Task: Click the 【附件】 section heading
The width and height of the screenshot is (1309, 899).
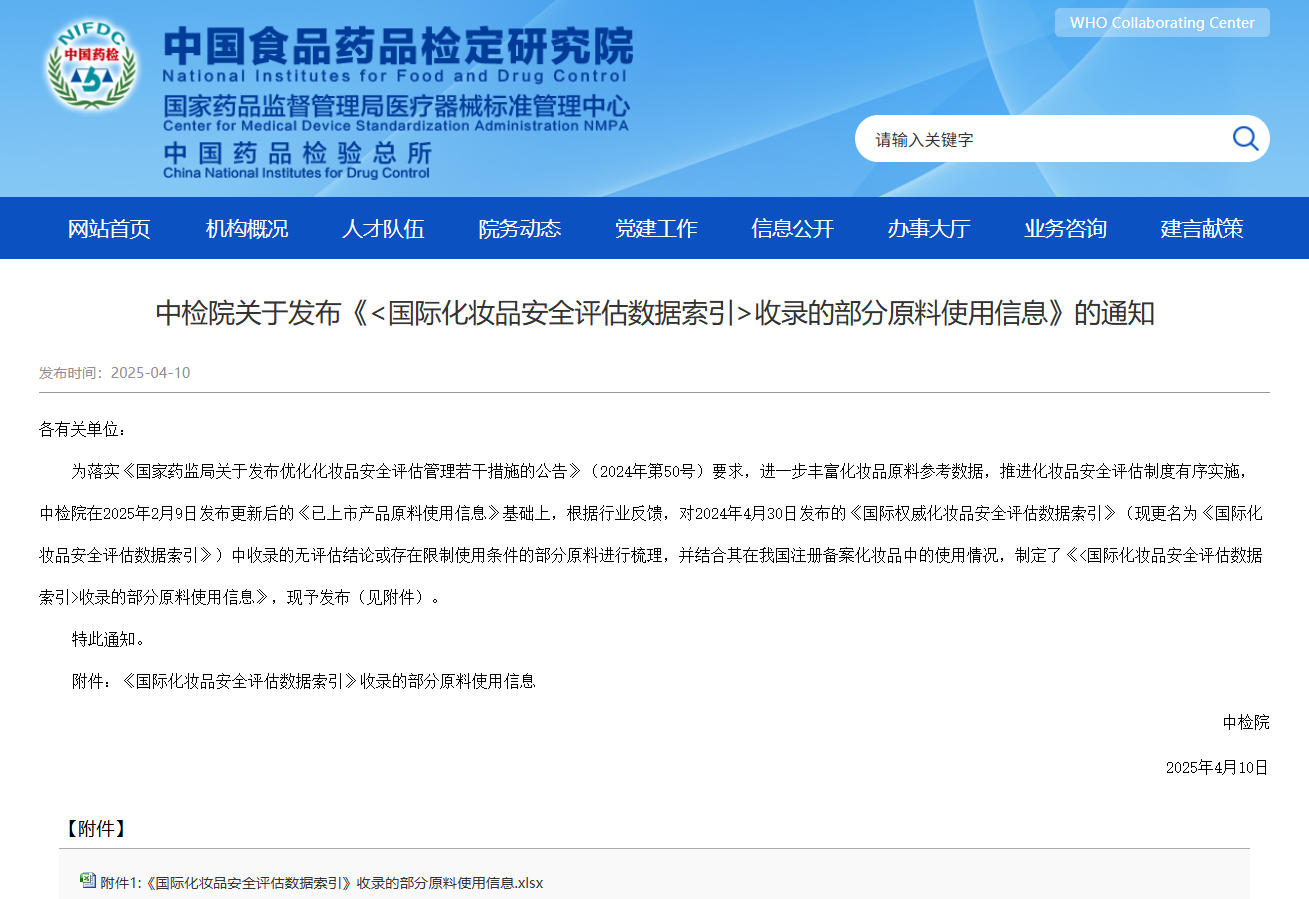Action: tap(95, 829)
